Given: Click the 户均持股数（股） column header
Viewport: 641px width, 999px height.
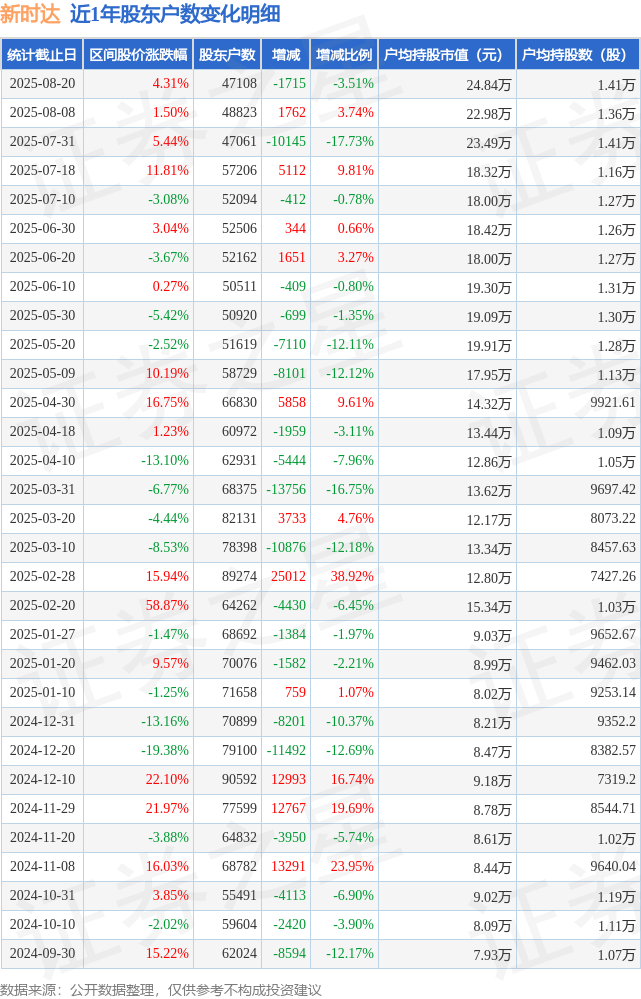Looking at the screenshot, I should (x=578, y=55).
